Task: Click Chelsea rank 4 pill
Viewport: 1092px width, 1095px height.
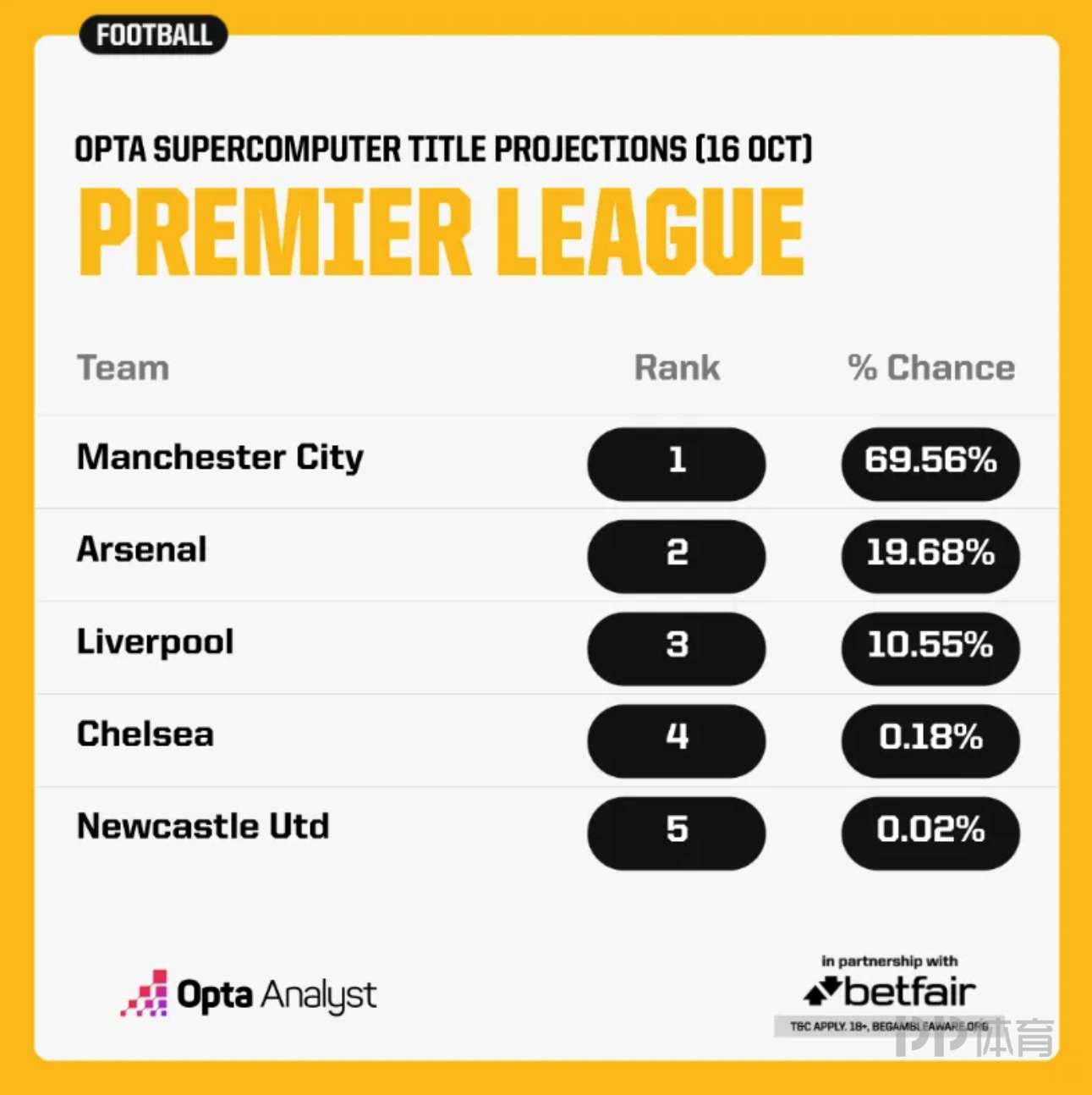Action: (x=677, y=740)
